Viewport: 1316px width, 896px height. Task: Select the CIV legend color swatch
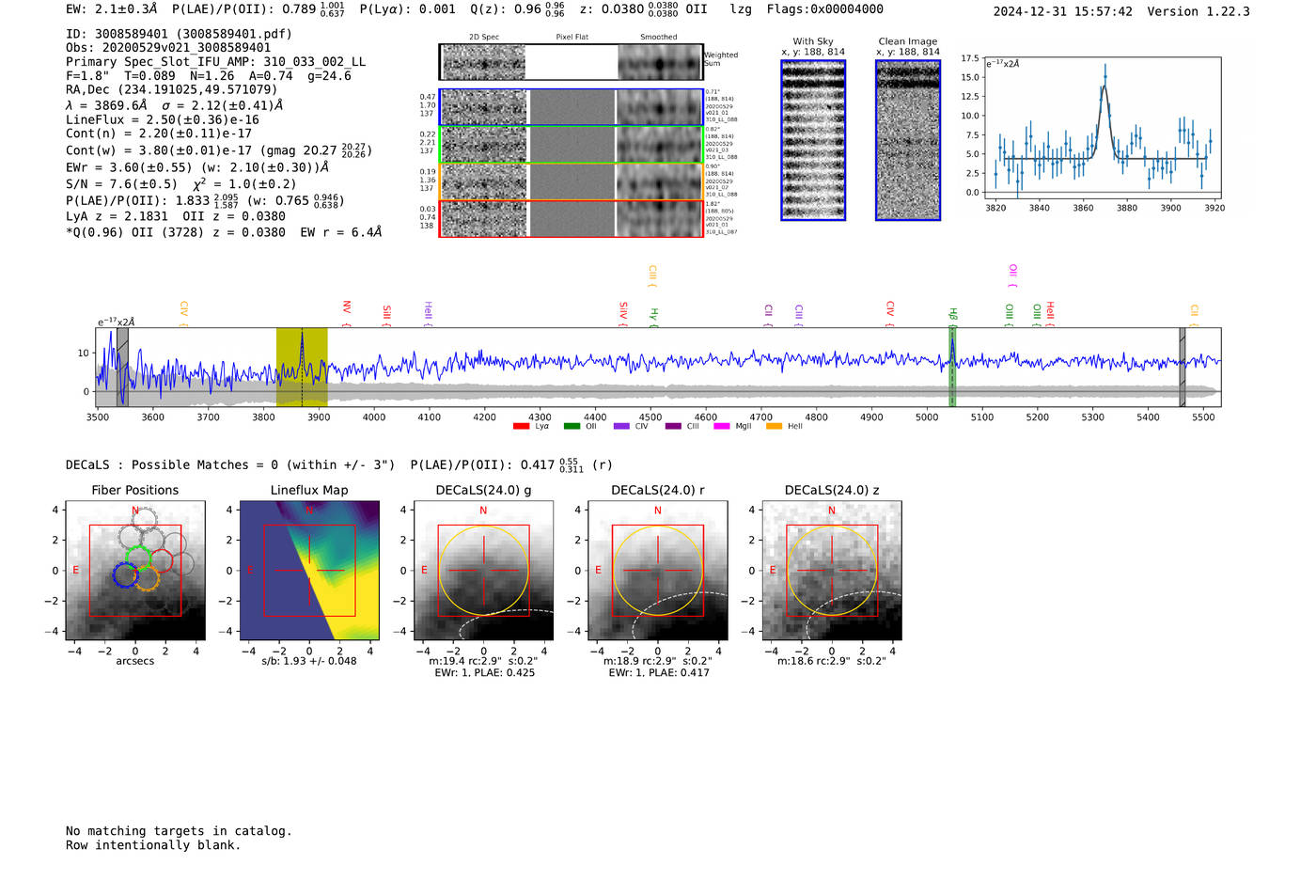click(x=621, y=427)
